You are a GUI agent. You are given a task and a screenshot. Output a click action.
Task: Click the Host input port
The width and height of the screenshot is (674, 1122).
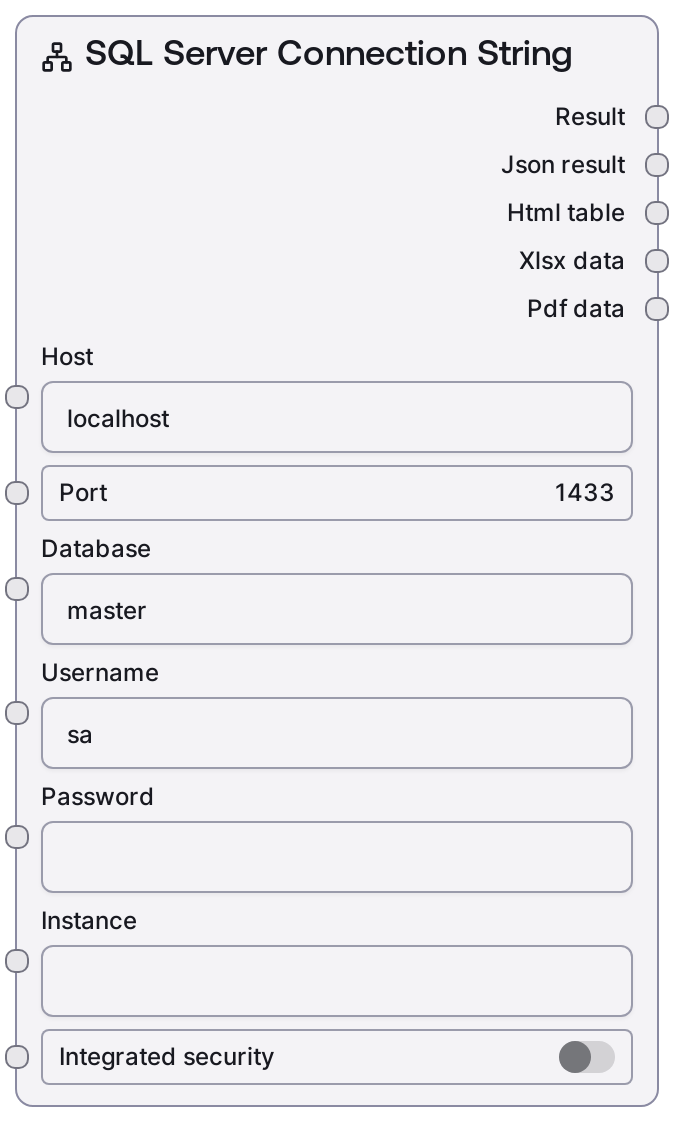[x=17, y=397]
